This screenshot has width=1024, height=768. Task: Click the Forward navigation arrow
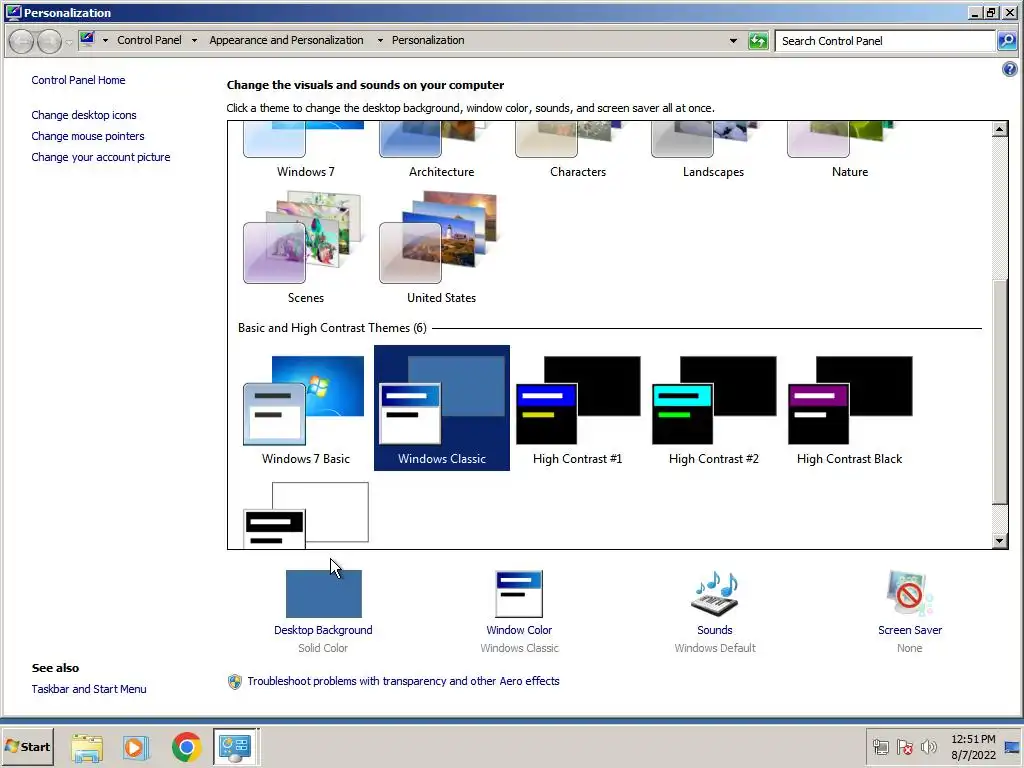[49, 41]
